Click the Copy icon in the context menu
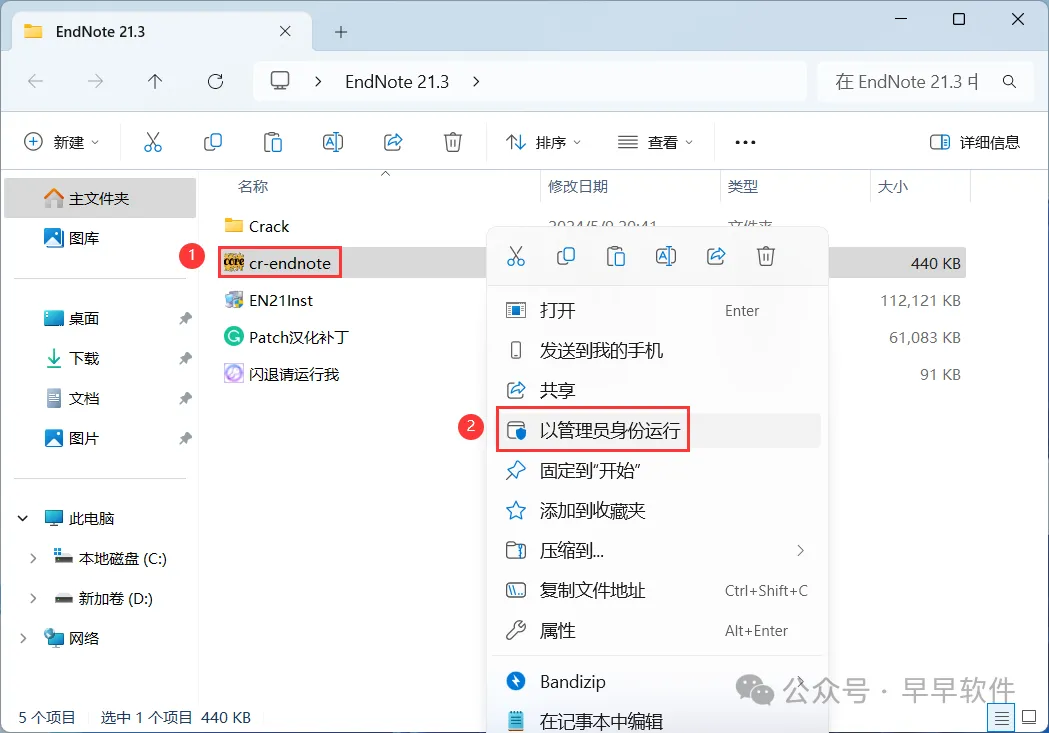Viewport: 1049px width, 733px height. (x=566, y=256)
